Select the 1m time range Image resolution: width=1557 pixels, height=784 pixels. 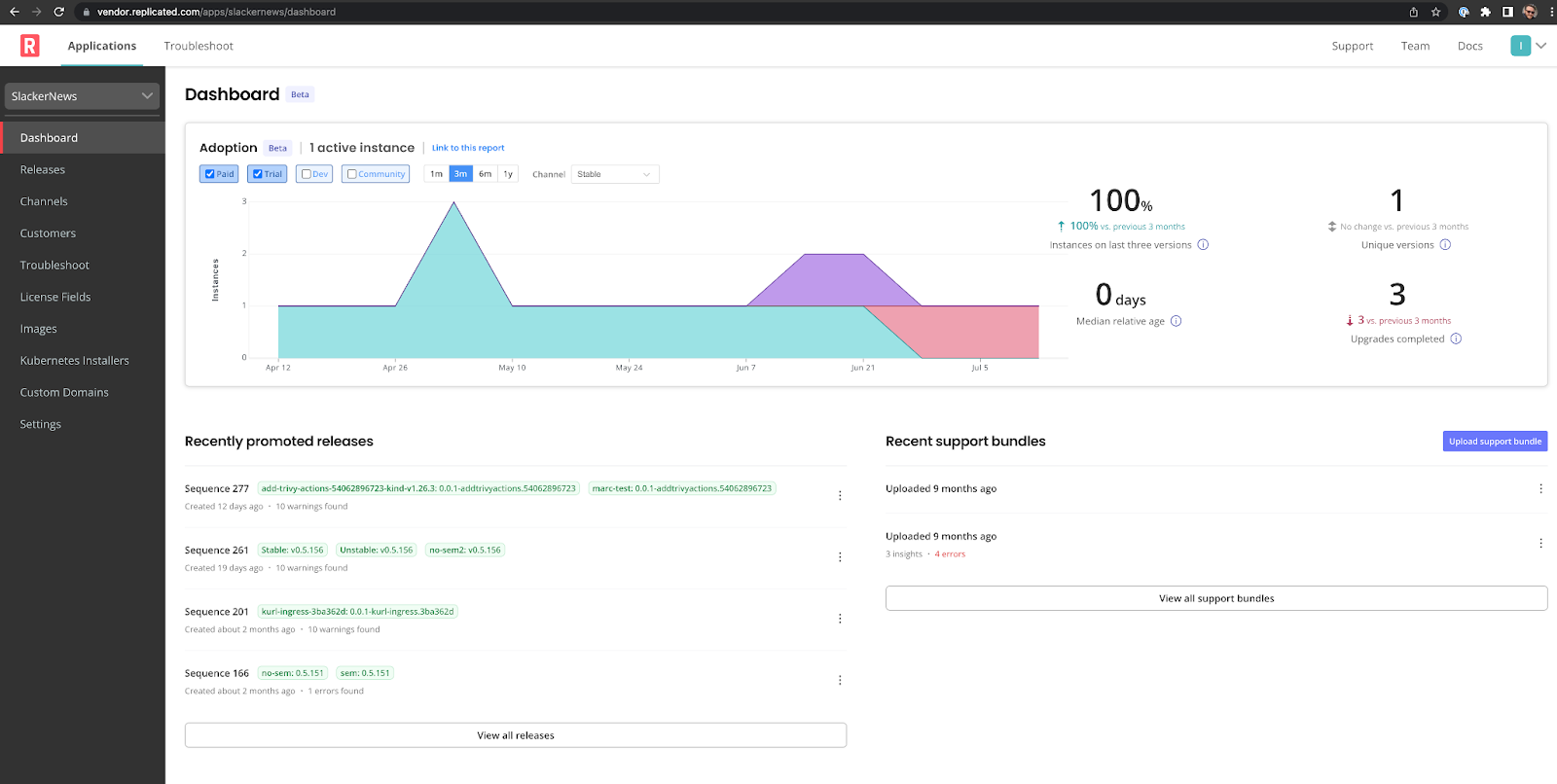[x=437, y=174]
